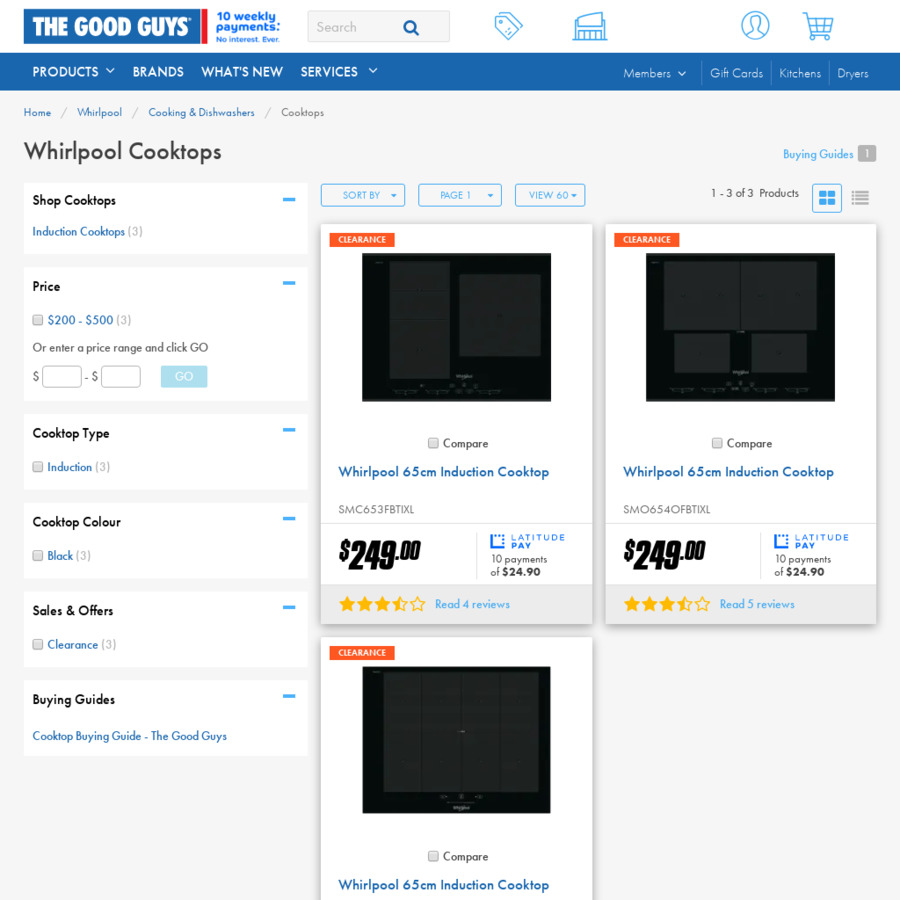Tick the $200 - $500 price checkbox
This screenshot has height=900, width=900.
click(x=38, y=320)
